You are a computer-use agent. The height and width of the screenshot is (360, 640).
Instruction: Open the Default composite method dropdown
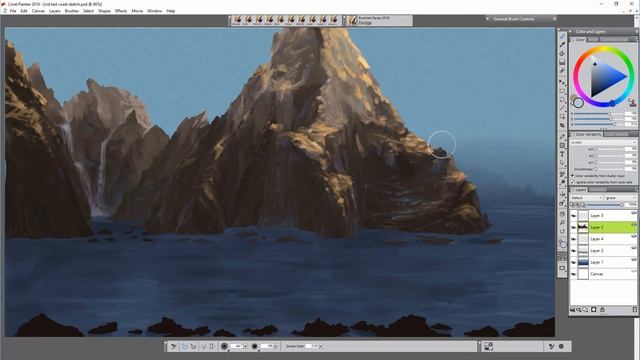coord(587,198)
